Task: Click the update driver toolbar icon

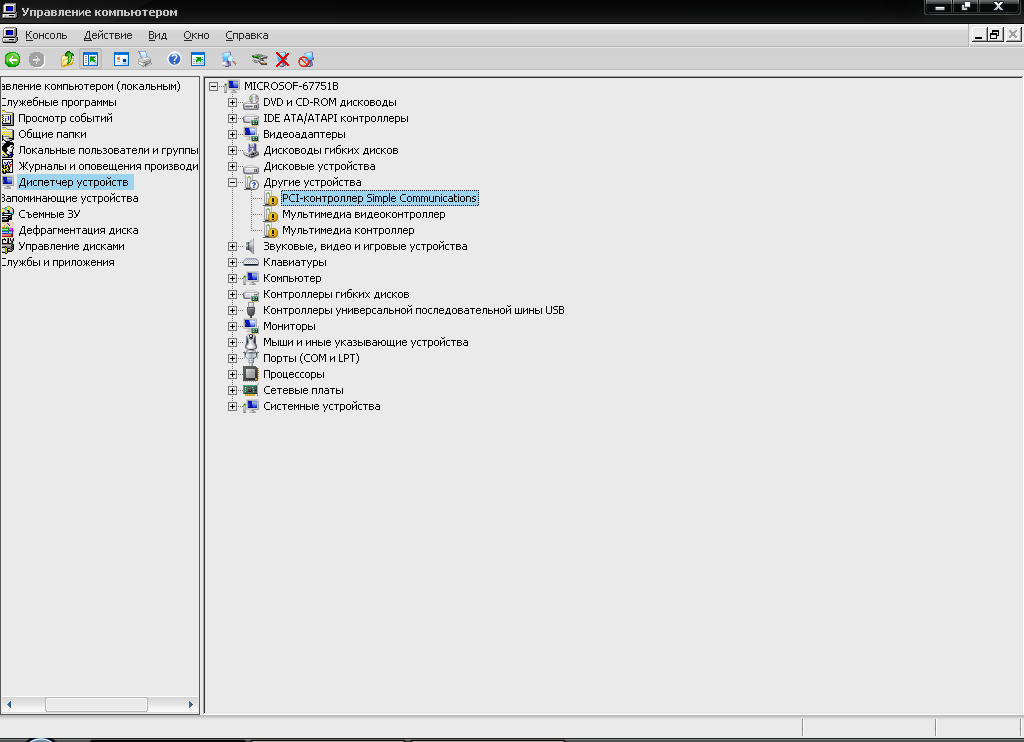Action: (259, 59)
